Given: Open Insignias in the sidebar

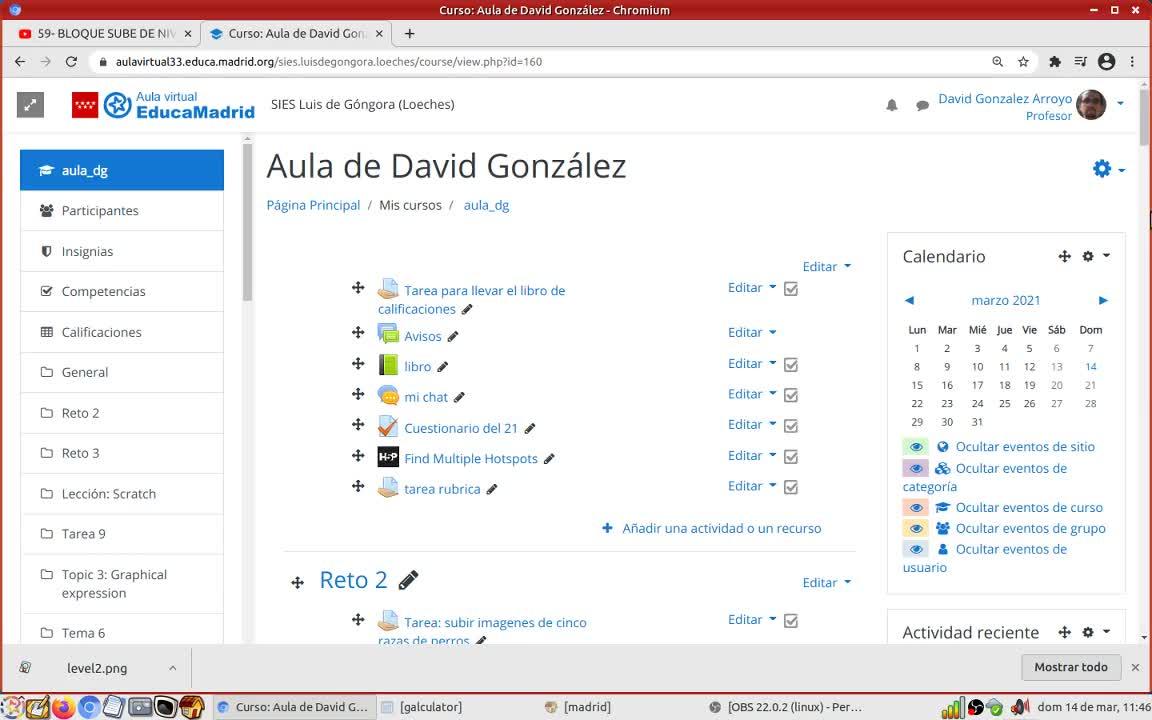Looking at the screenshot, I should pyautogui.click(x=122, y=251).
